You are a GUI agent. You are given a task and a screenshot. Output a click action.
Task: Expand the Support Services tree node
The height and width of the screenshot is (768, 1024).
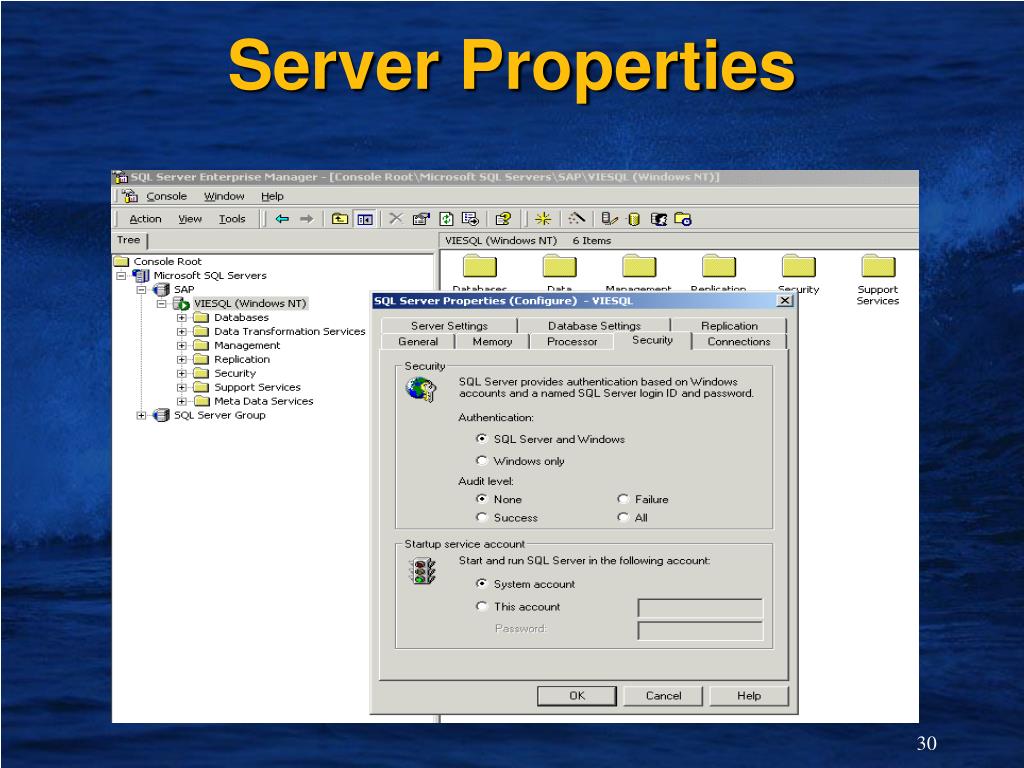pyautogui.click(x=182, y=387)
